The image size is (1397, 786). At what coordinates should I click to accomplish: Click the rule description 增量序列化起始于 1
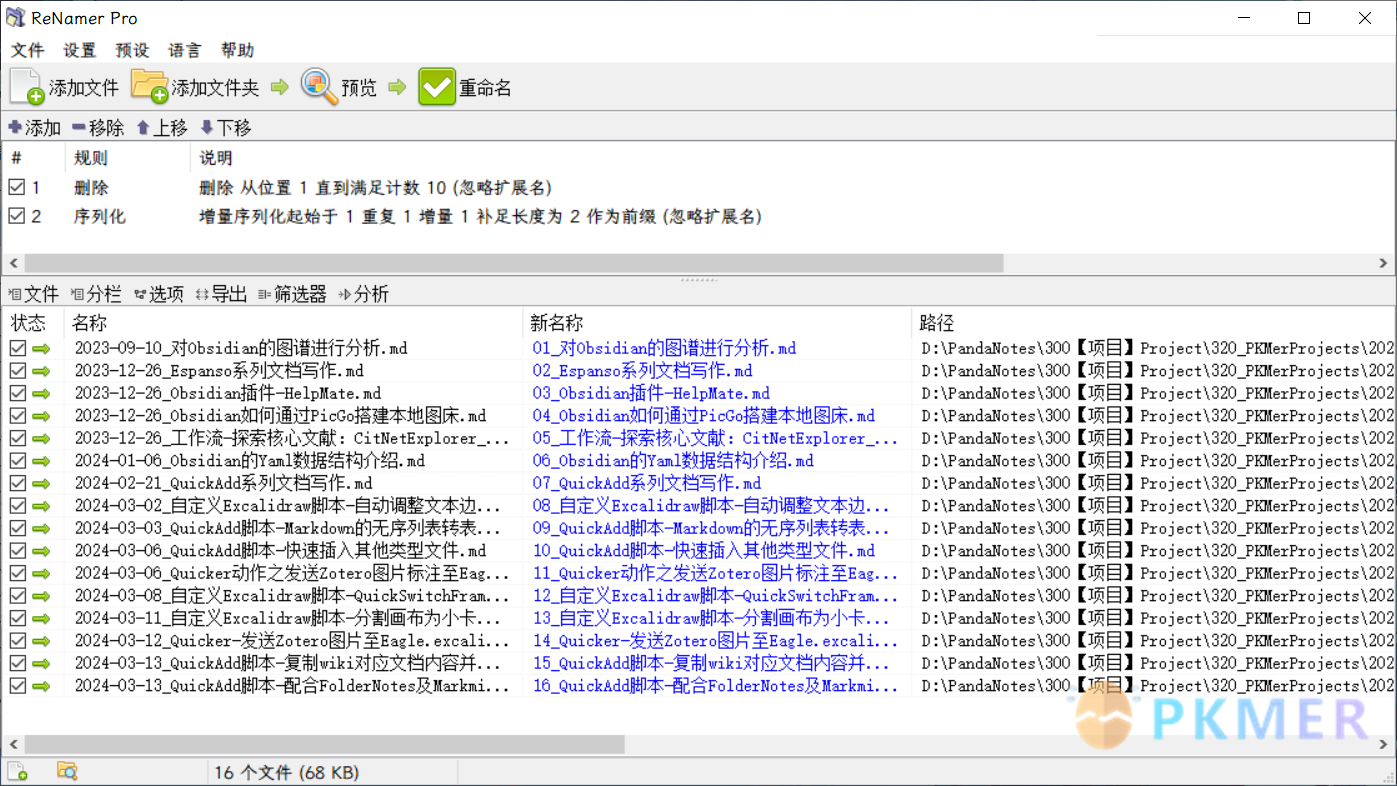tap(480, 216)
